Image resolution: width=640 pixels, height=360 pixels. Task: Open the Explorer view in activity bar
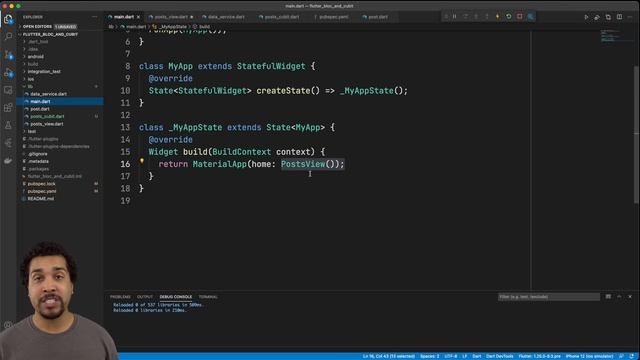tap(8, 19)
